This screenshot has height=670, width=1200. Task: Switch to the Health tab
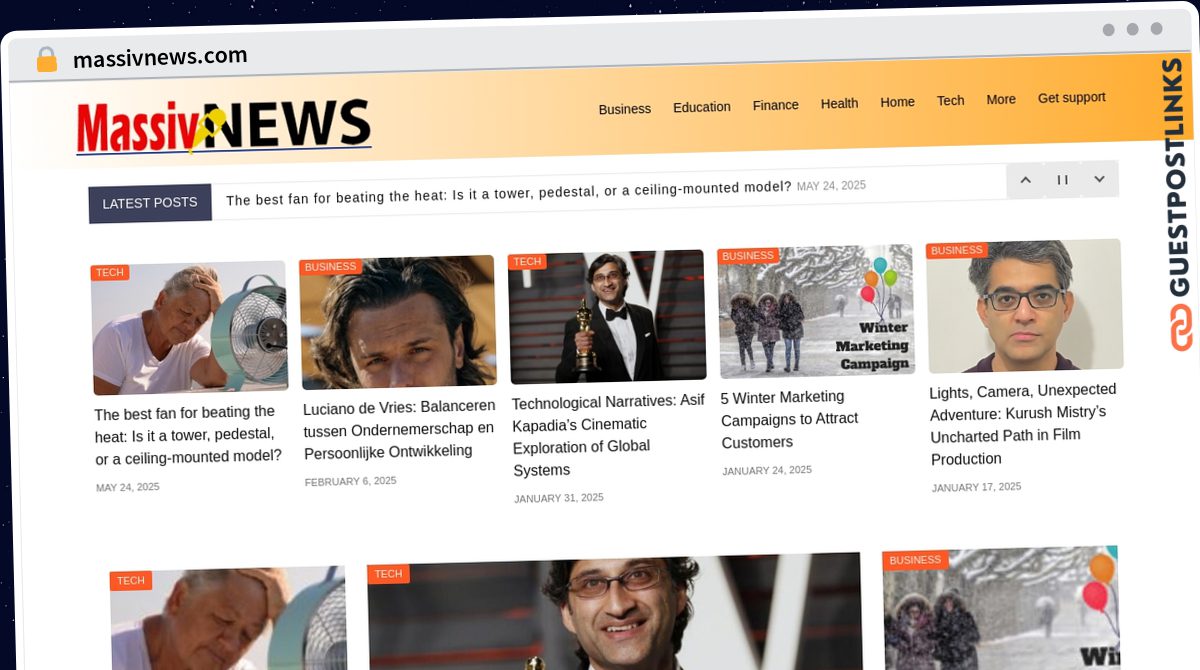click(839, 103)
